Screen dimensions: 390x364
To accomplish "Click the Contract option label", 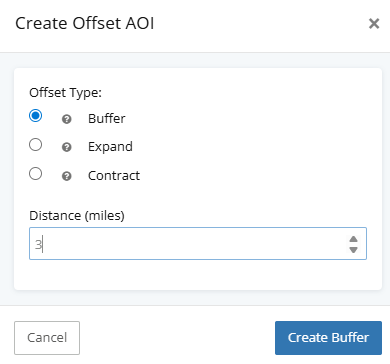I will pyautogui.click(x=114, y=176).
